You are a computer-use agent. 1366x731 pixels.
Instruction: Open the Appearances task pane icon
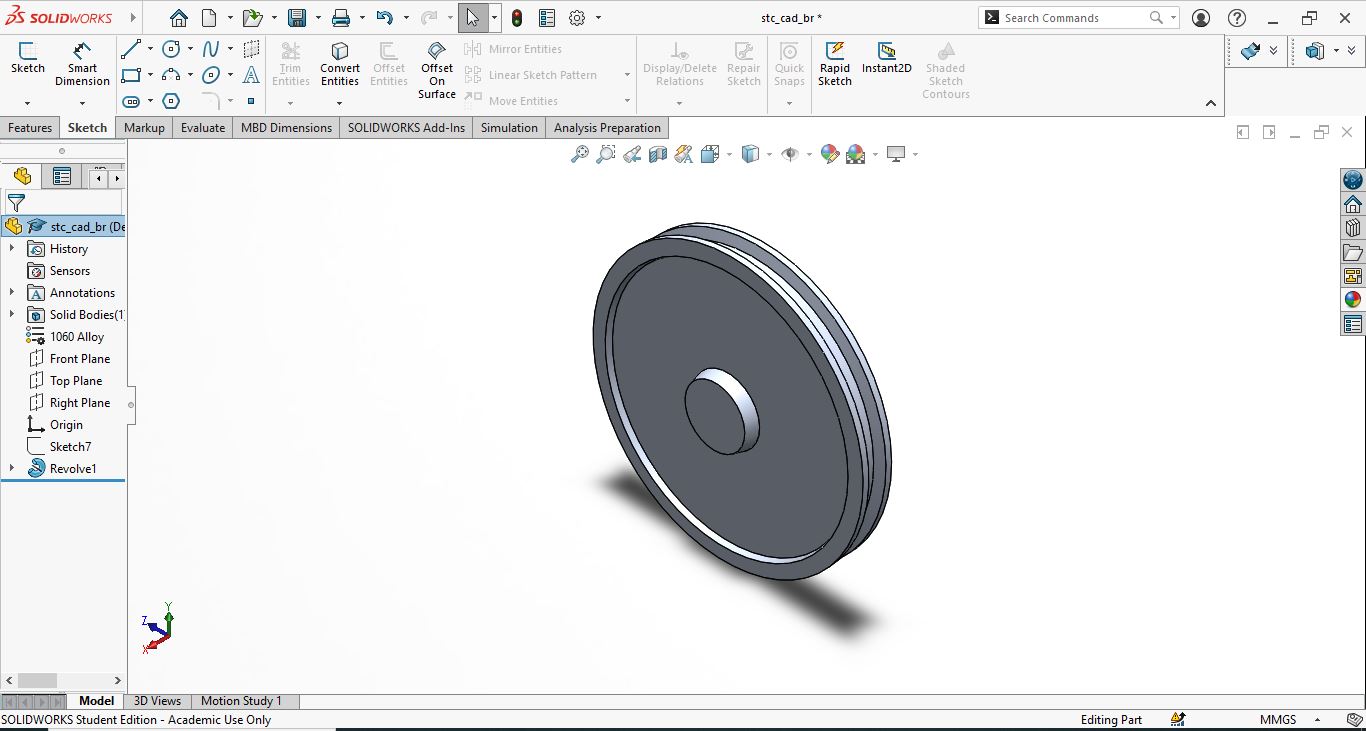pos(1353,300)
